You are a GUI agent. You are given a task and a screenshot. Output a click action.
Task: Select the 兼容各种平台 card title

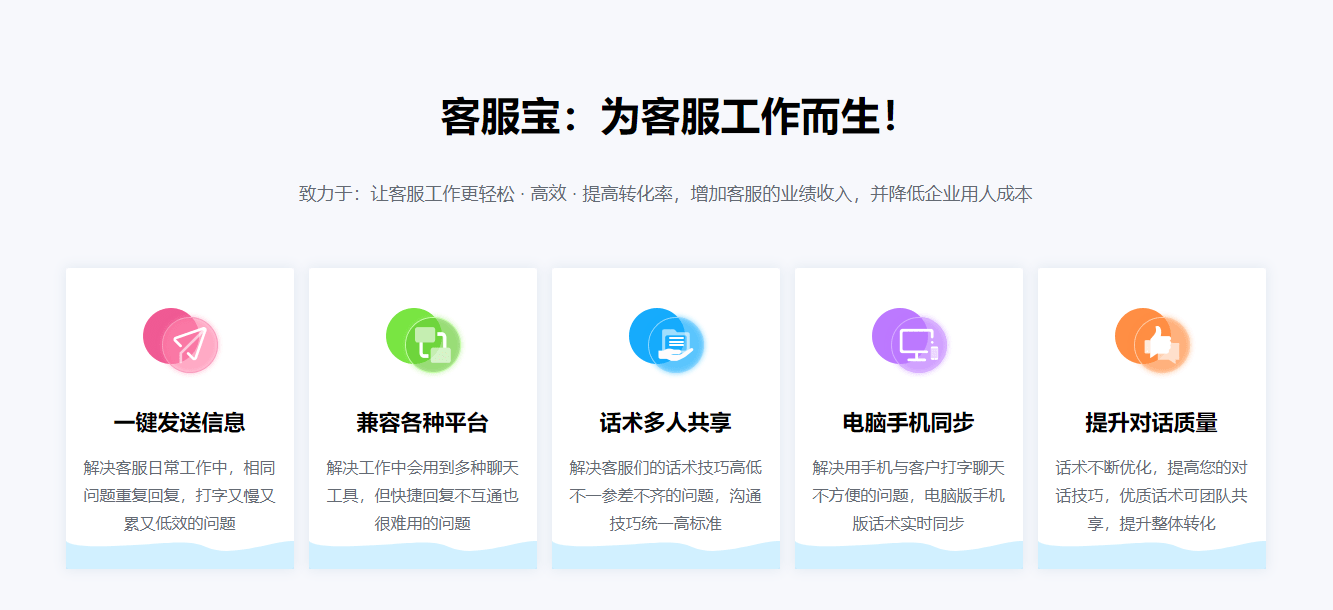(x=423, y=423)
